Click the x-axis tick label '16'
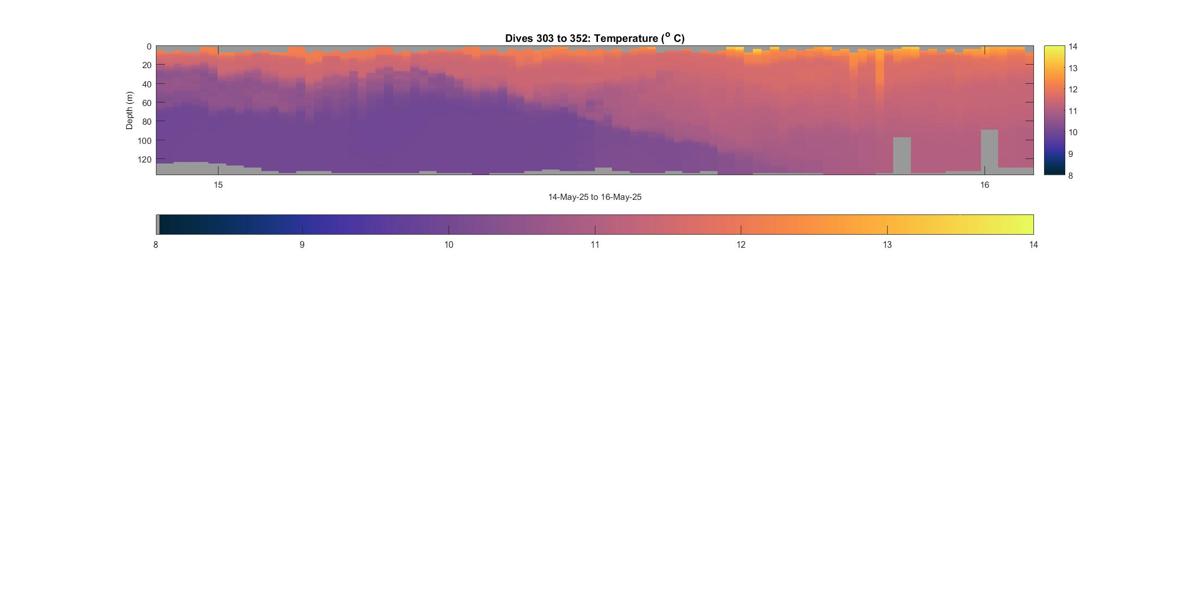The width and height of the screenshot is (1200, 611). [984, 185]
